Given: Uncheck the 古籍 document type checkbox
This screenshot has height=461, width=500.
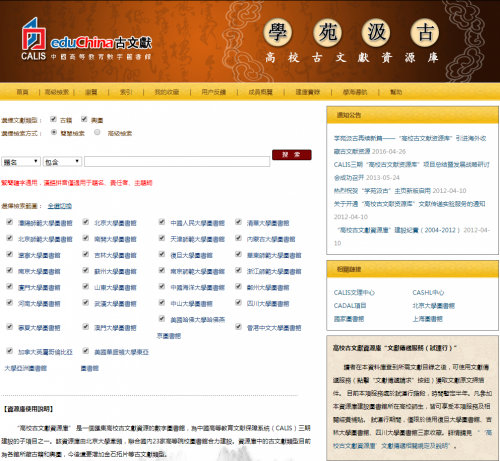Looking at the screenshot, I should pyautogui.click(x=53, y=119).
